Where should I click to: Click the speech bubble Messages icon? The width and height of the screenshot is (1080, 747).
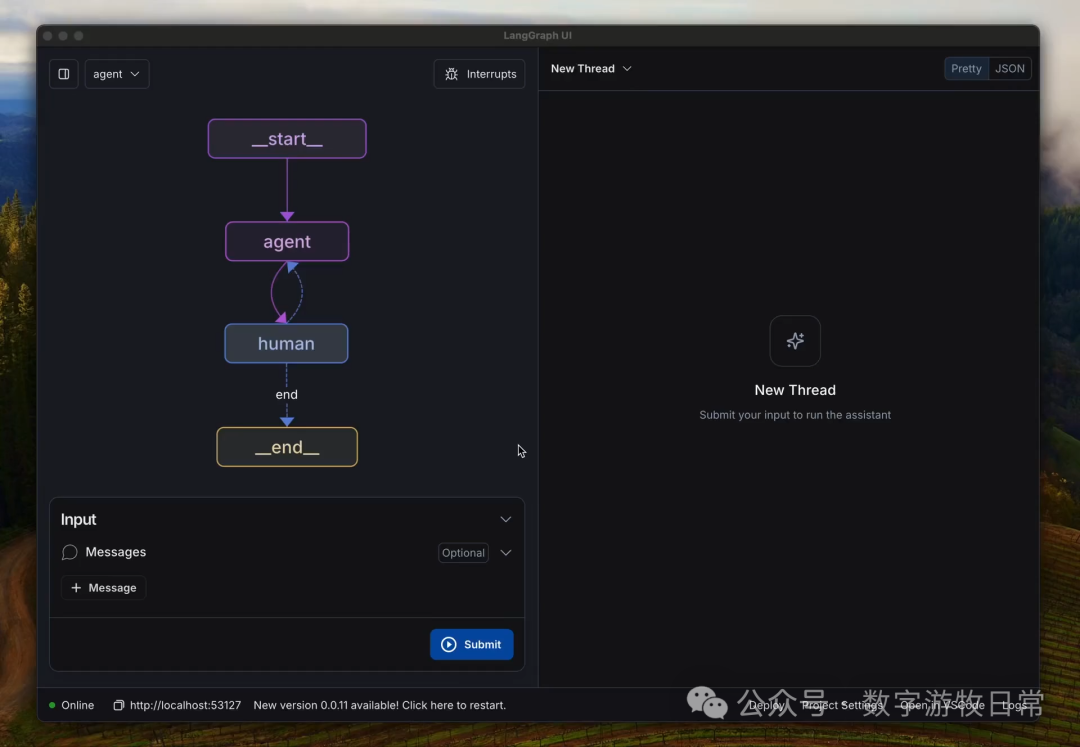pos(70,553)
